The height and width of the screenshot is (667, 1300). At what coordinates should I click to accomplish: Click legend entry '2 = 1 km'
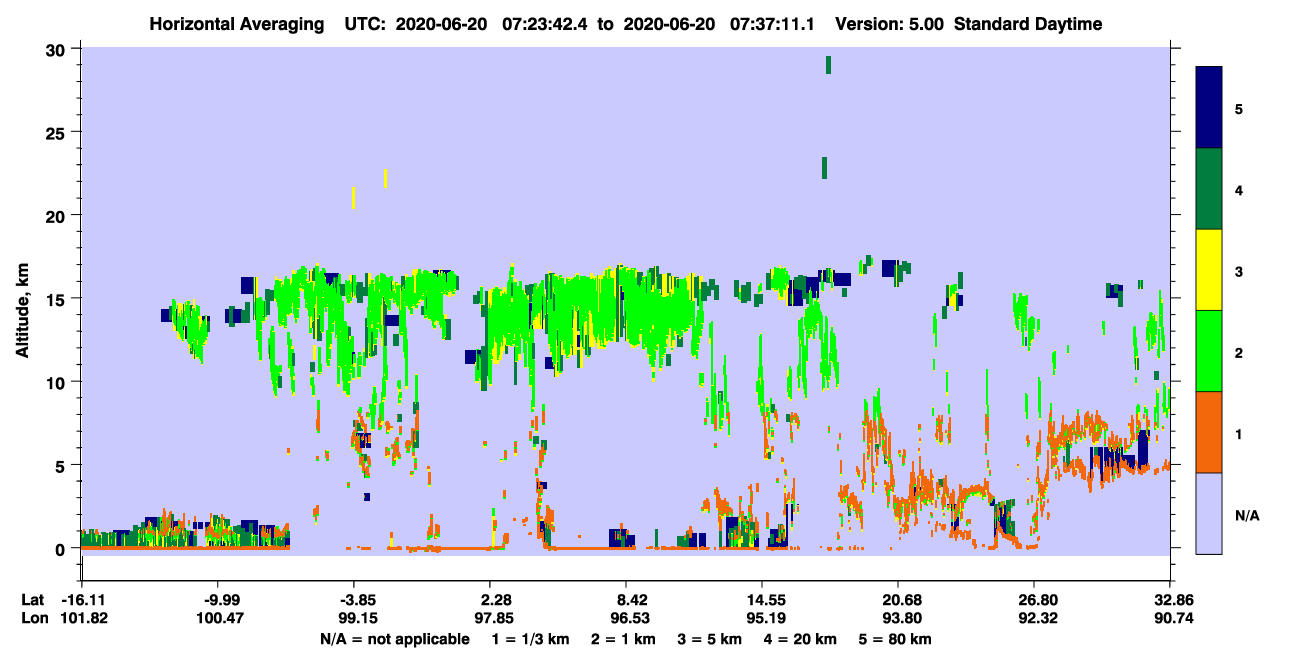[x=623, y=639]
